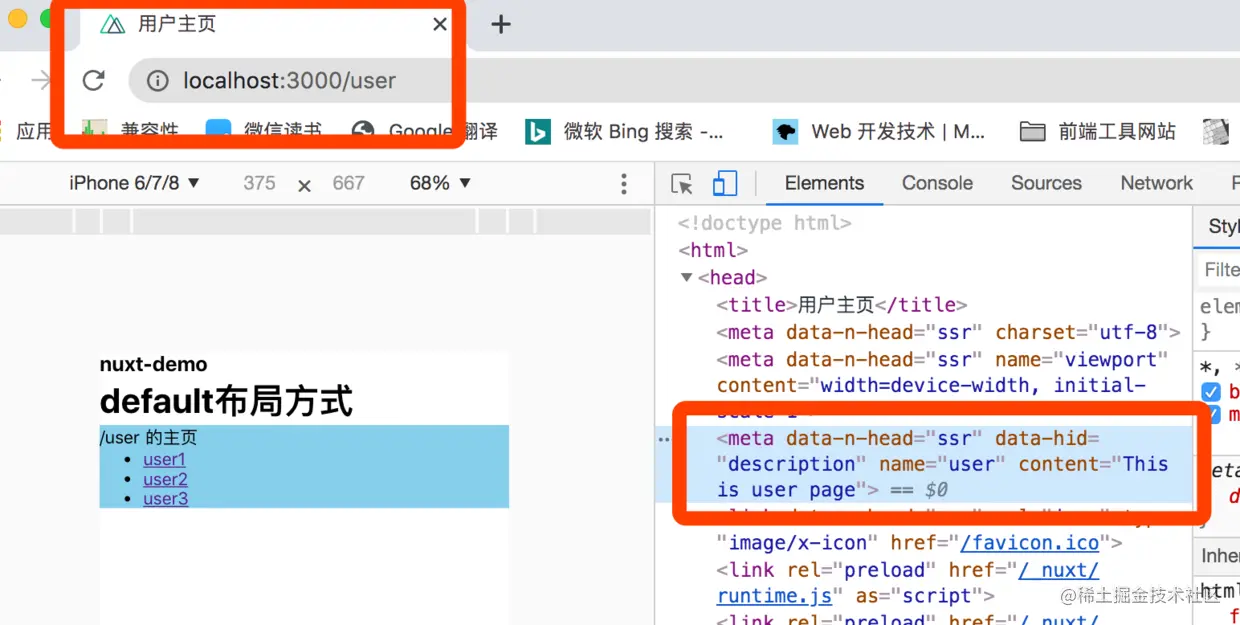1240x625 pixels.
Task: Toggle the first style property checkbox
Action: click(x=1211, y=392)
